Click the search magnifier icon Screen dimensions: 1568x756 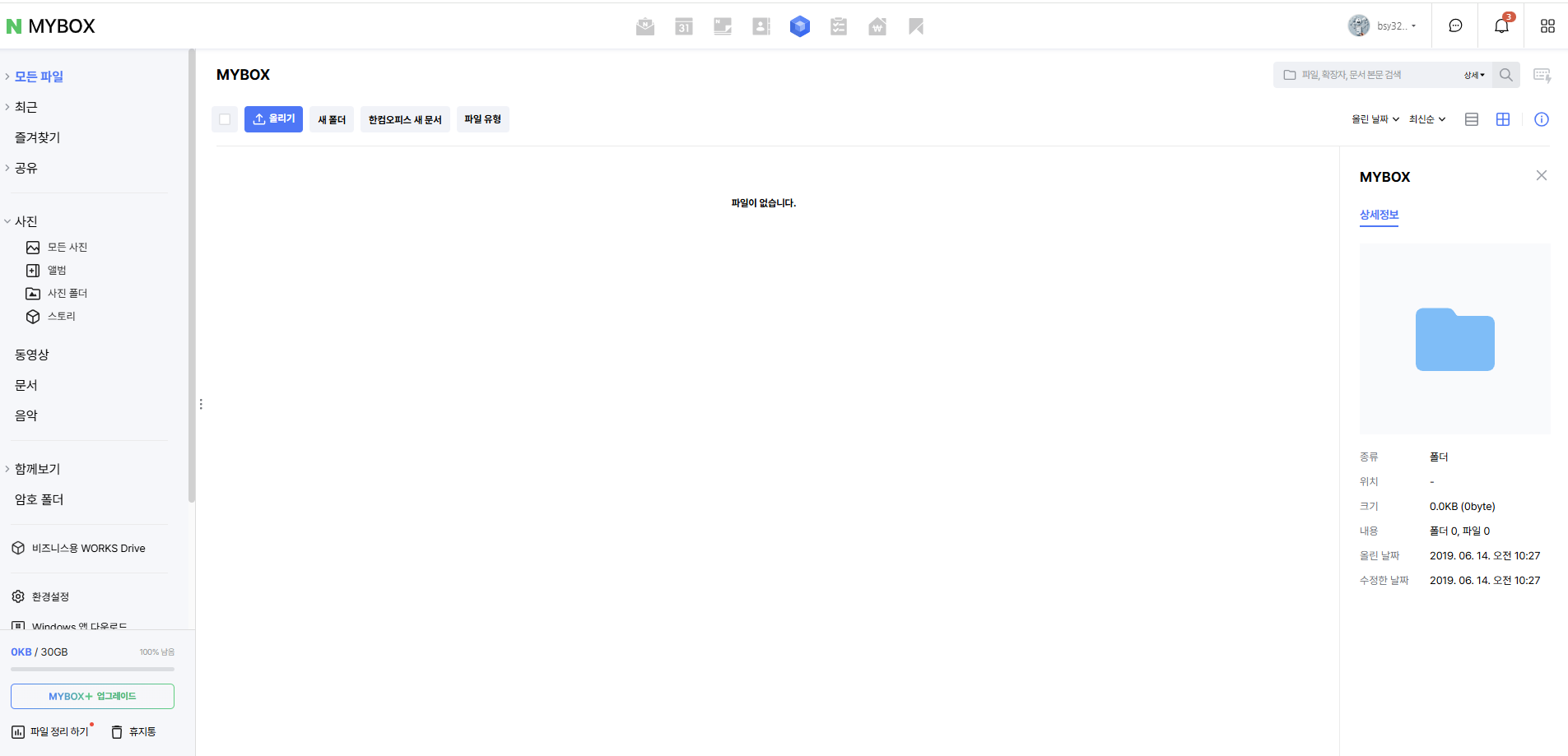(1505, 75)
